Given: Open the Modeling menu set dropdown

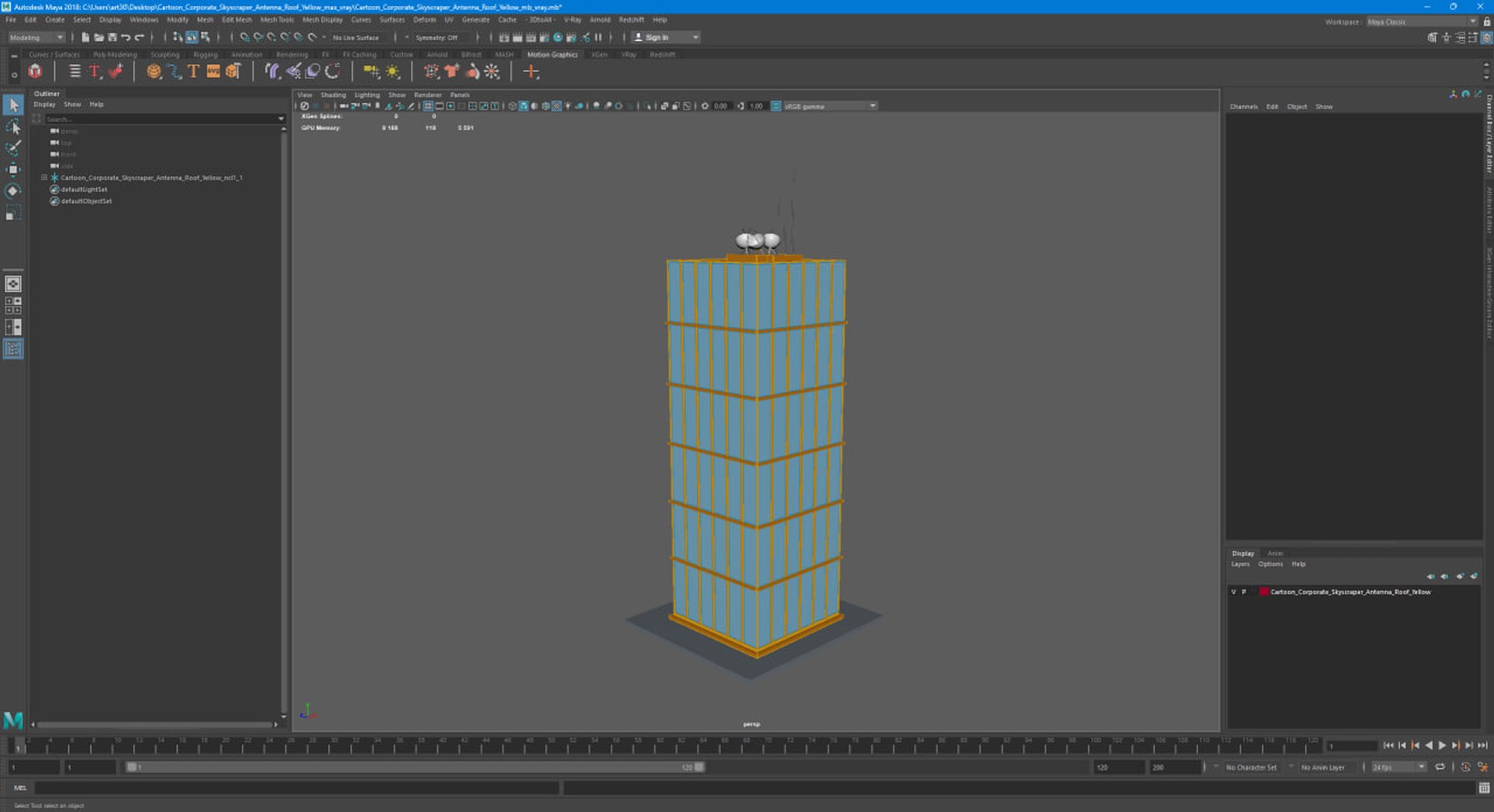Looking at the screenshot, I should [x=36, y=37].
